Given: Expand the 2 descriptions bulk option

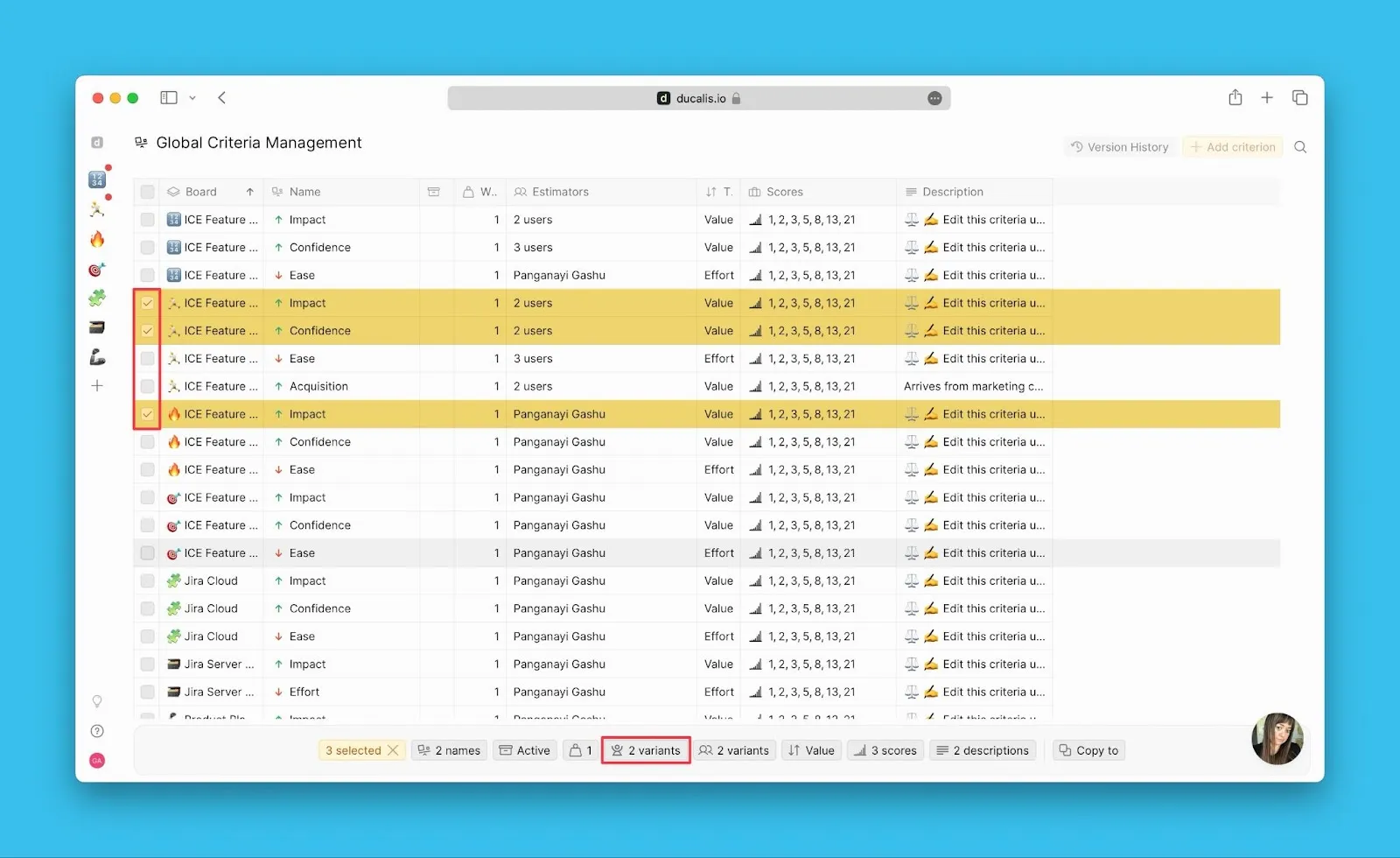Looking at the screenshot, I should (x=983, y=750).
